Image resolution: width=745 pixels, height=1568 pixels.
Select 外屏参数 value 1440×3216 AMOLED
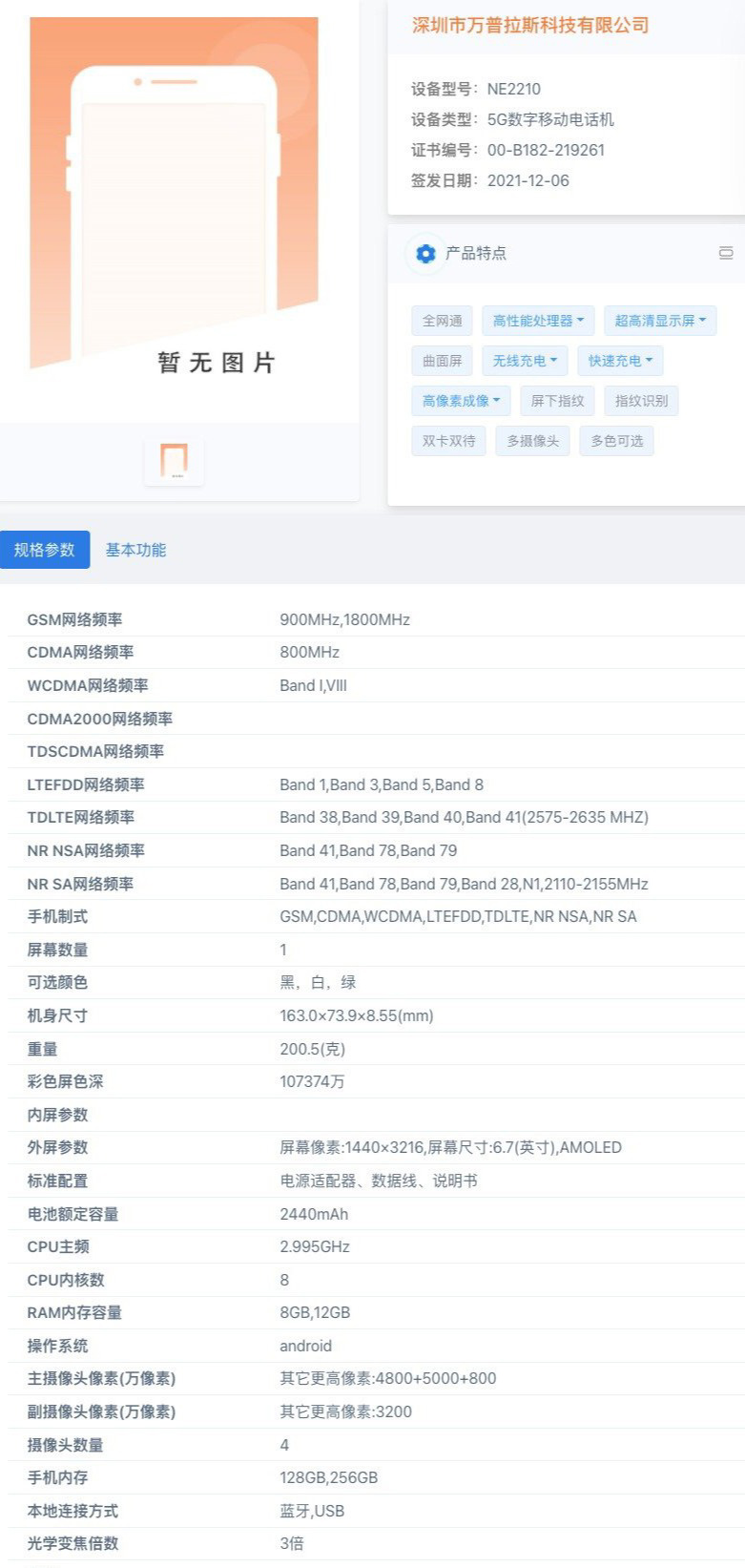[450, 1147]
